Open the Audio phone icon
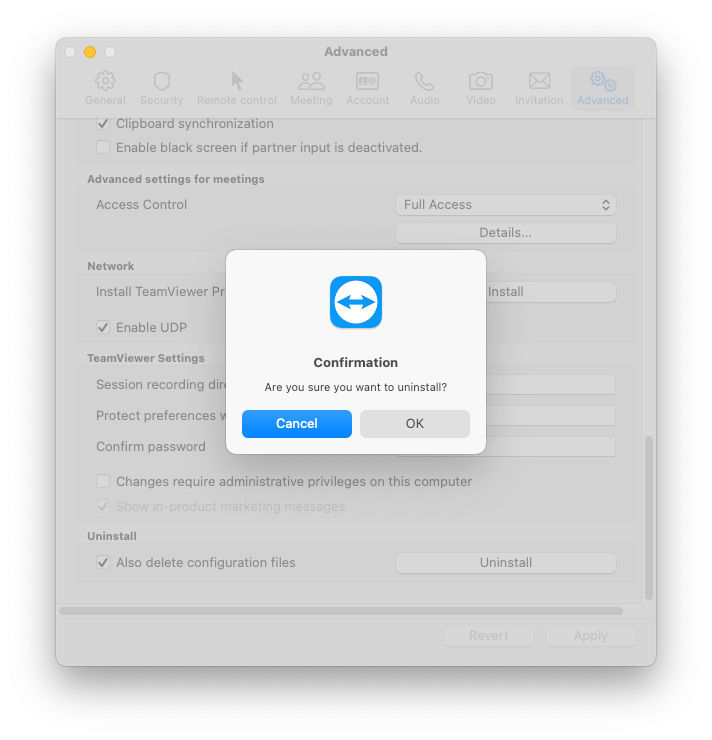712x740 pixels. [x=424, y=81]
